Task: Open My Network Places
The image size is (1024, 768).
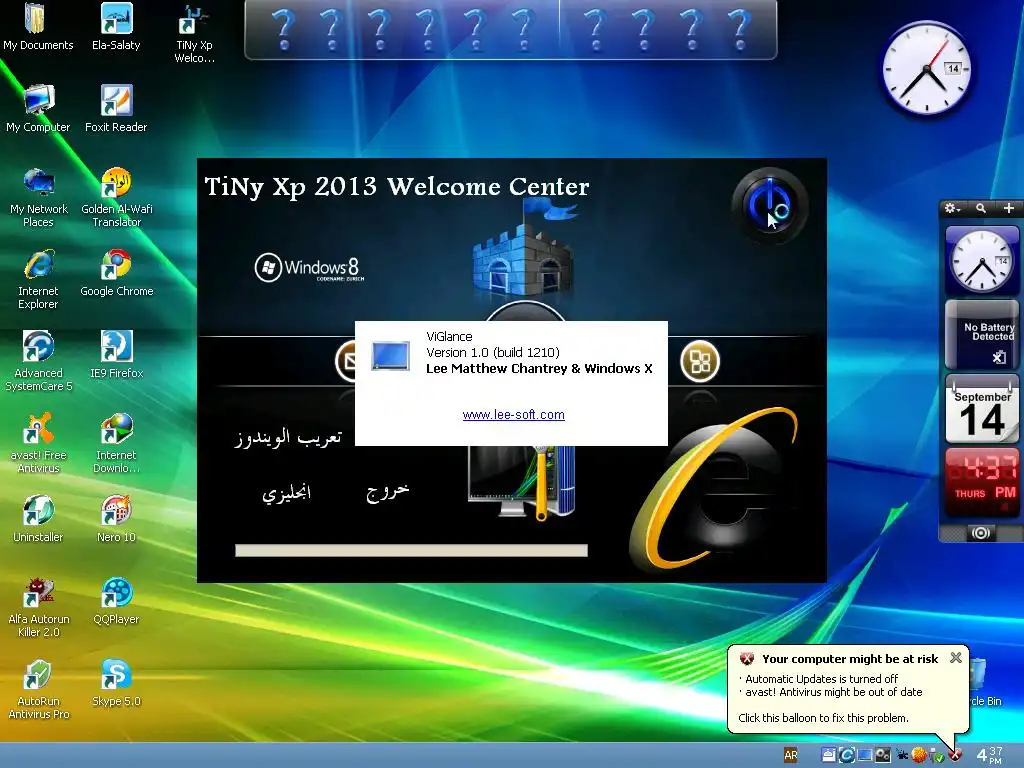Action: point(39,197)
